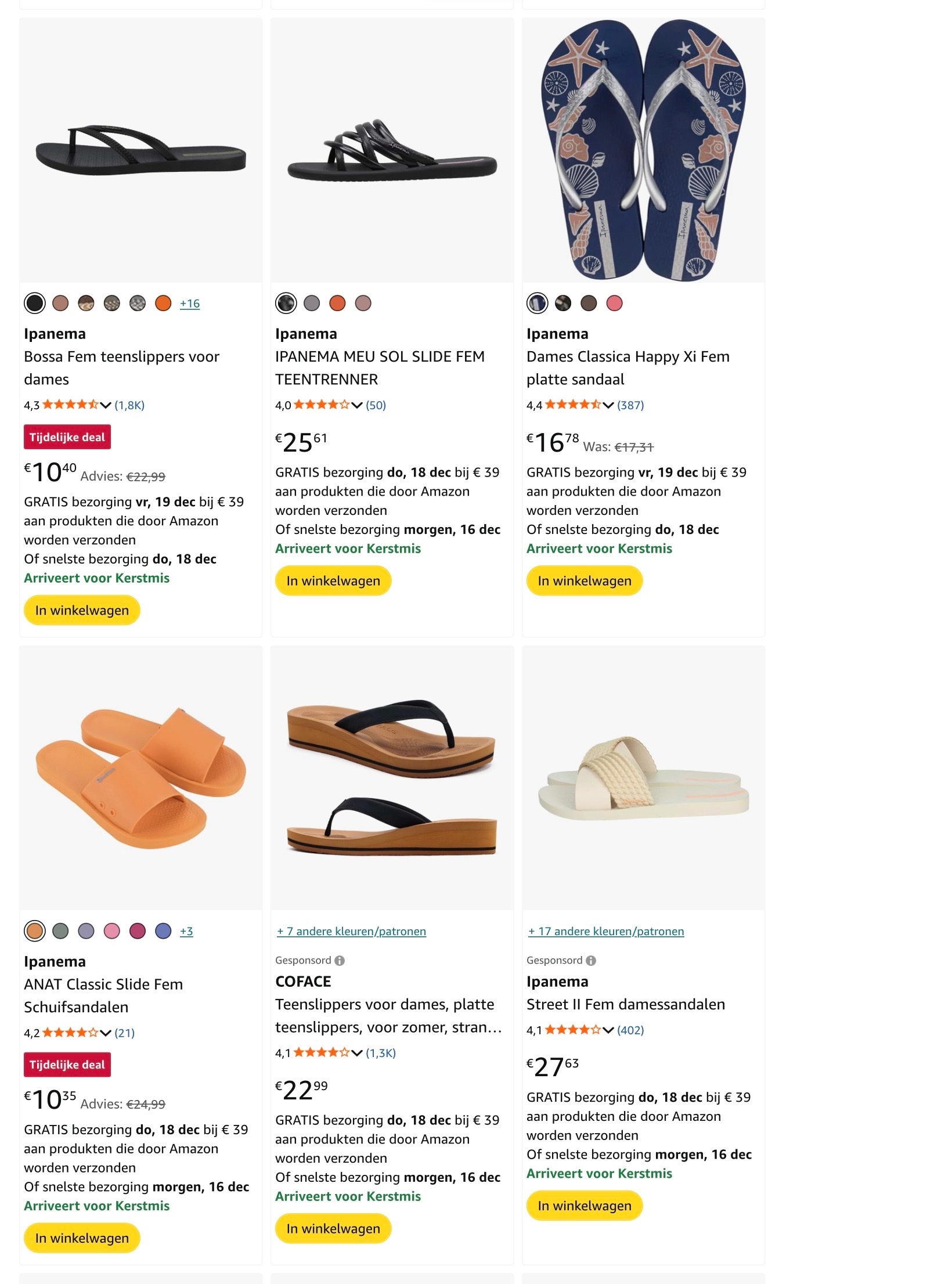The width and height of the screenshot is (952, 1284).
Task: Open the (387) reviews link for Classica Happy Xi
Action: (x=630, y=405)
